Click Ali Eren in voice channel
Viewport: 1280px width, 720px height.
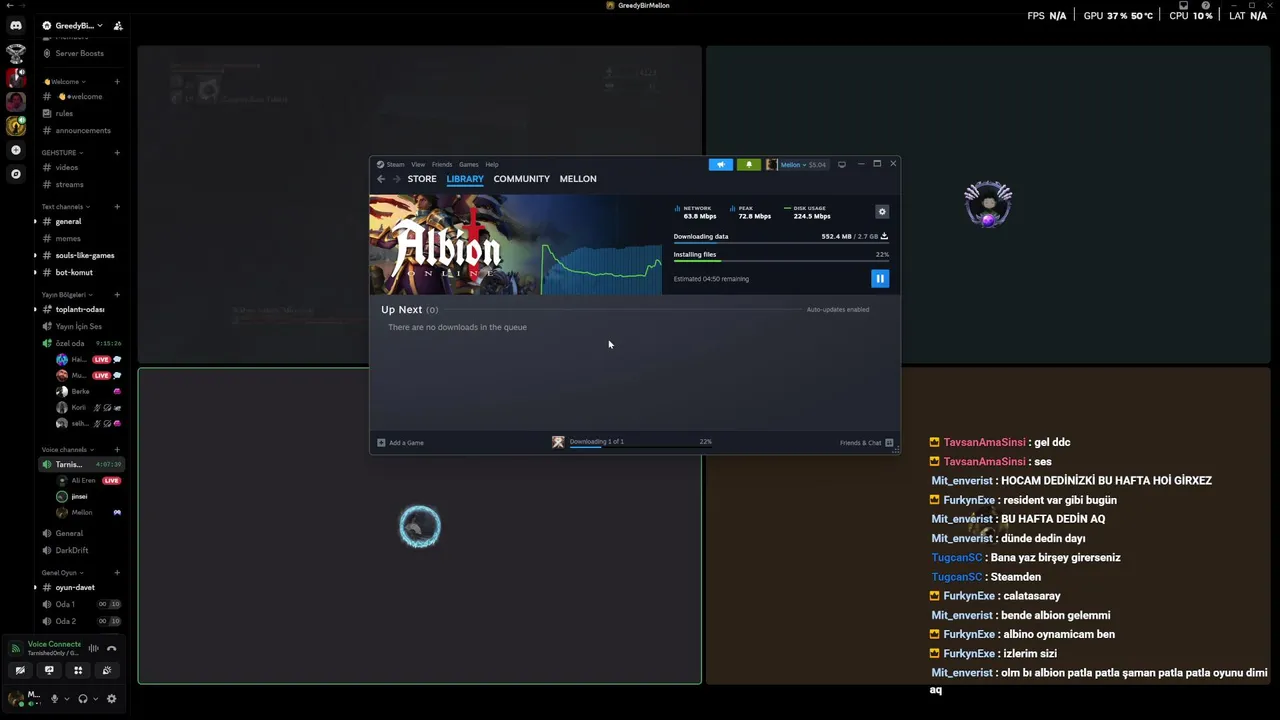[x=88, y=480]
